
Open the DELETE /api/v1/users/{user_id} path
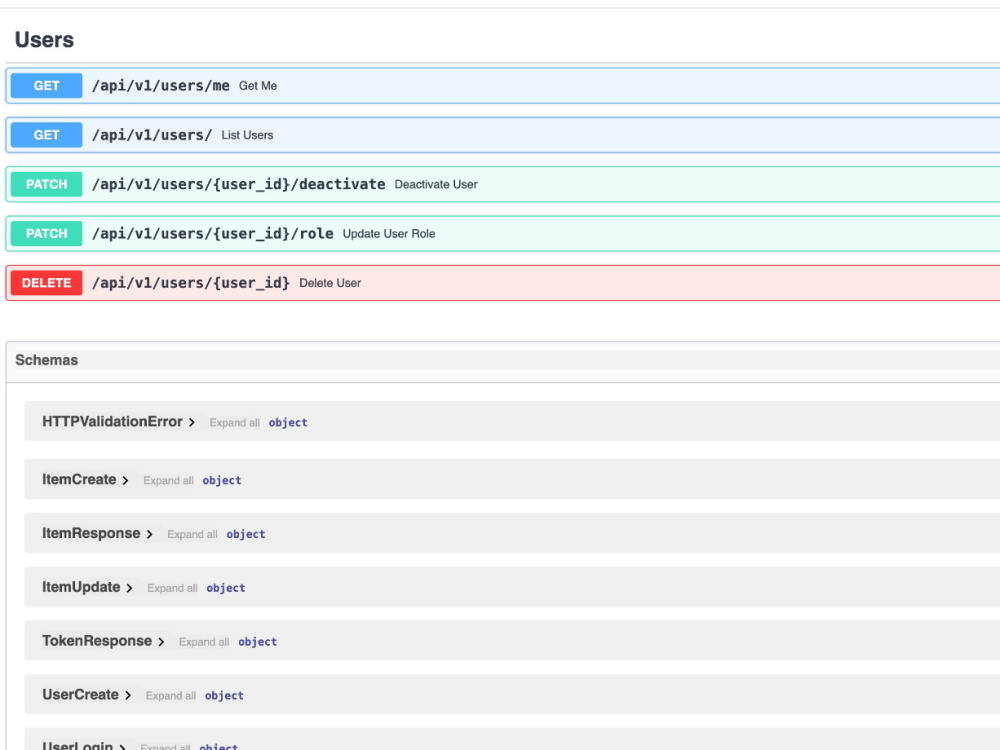191,283
